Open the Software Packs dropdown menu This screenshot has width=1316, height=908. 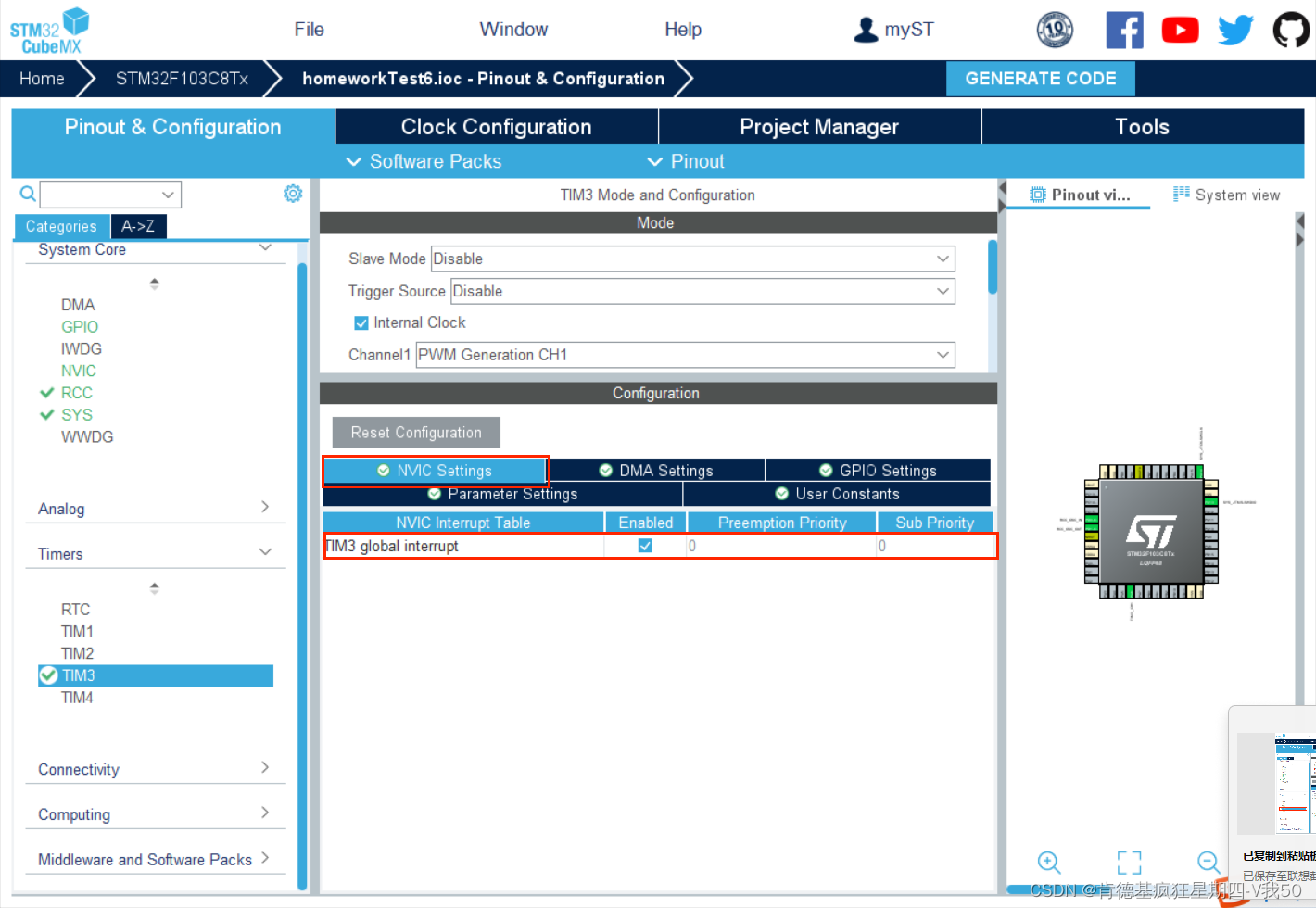pos(424,161)
